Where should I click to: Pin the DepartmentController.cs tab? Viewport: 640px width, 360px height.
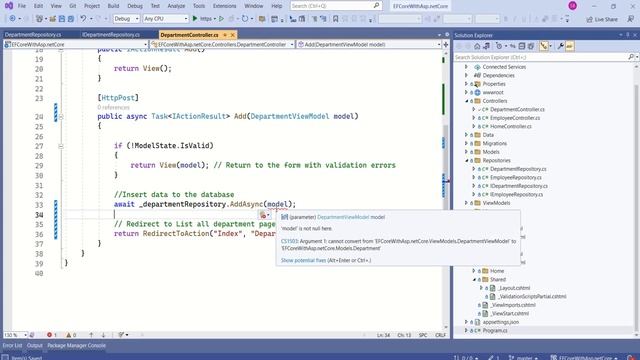coord(224,35)
